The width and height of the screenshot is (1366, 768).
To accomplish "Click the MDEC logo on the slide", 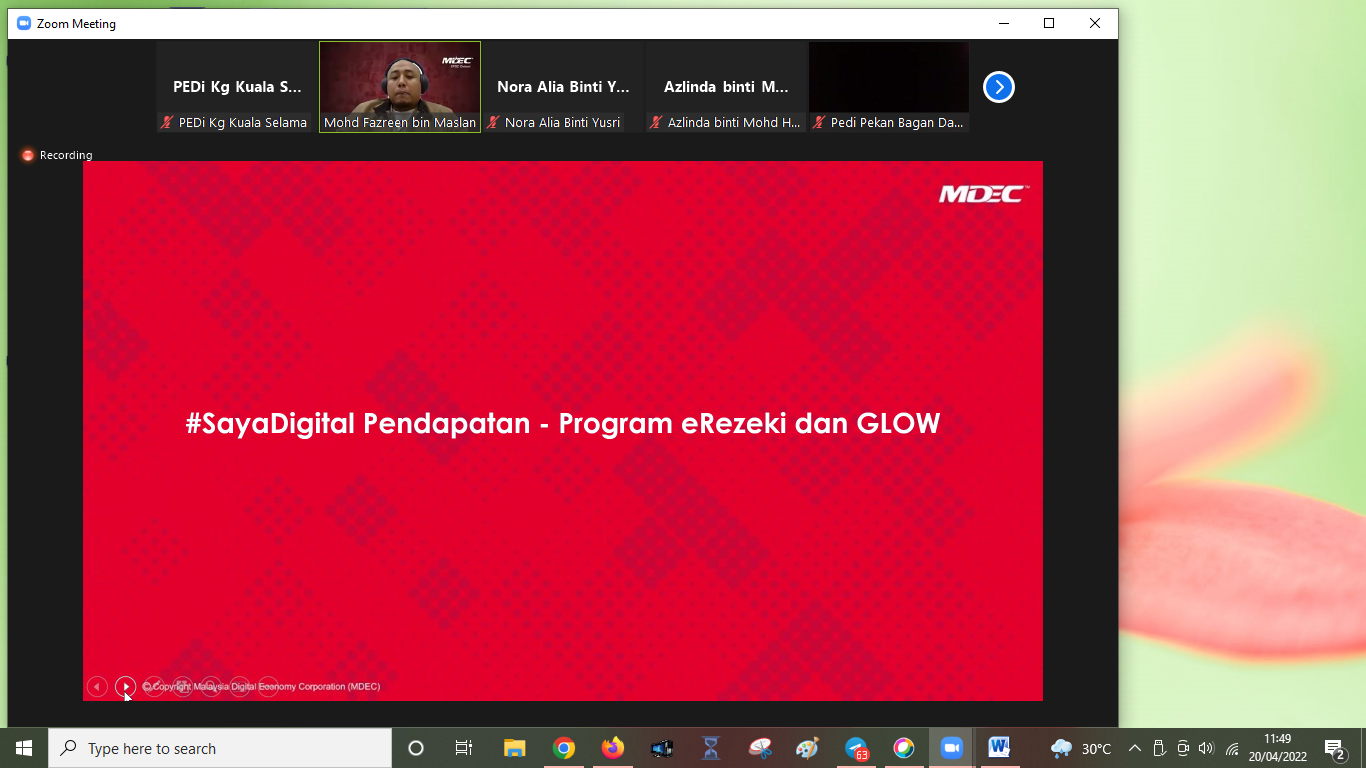I will pyautogui.click(x=984, y=193).
